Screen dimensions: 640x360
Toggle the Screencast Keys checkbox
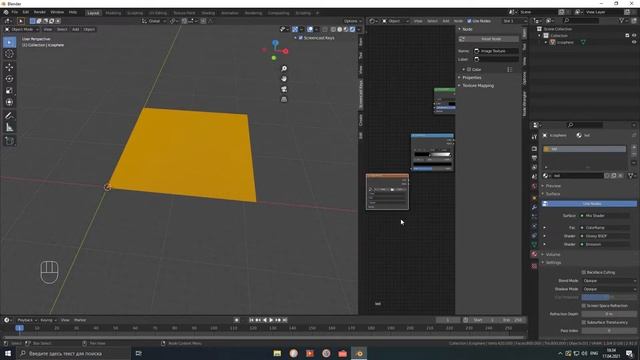click(301, 38)
